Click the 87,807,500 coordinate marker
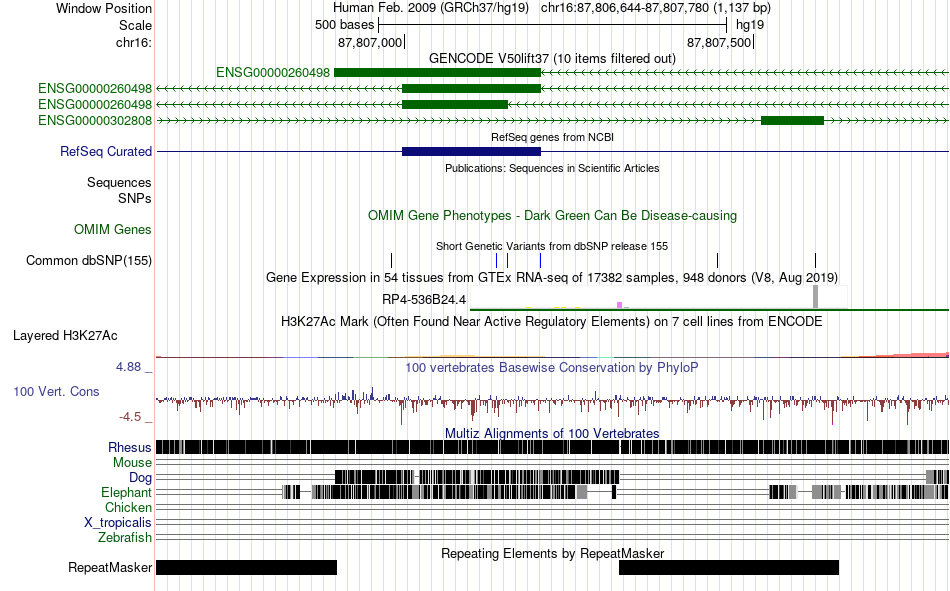Screen dimensions: 950x591 (720, 42)
